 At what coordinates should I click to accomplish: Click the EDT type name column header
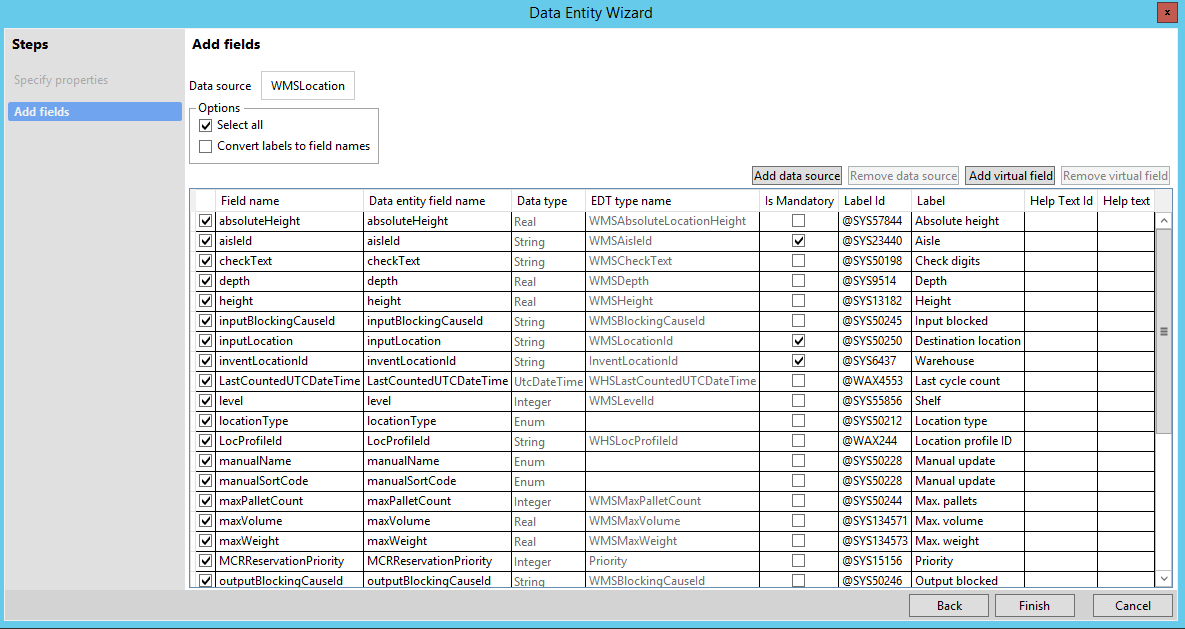pyautogui.click(x=672, y=201)
